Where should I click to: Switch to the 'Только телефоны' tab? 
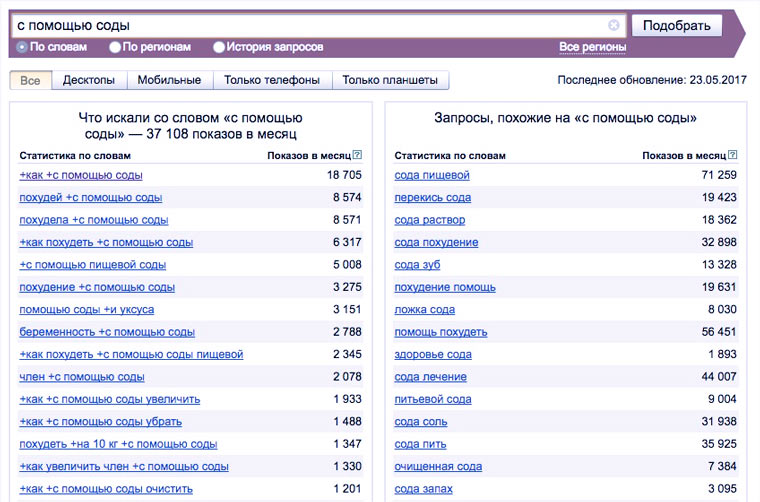pyautogui.click(x=272, y=80)
